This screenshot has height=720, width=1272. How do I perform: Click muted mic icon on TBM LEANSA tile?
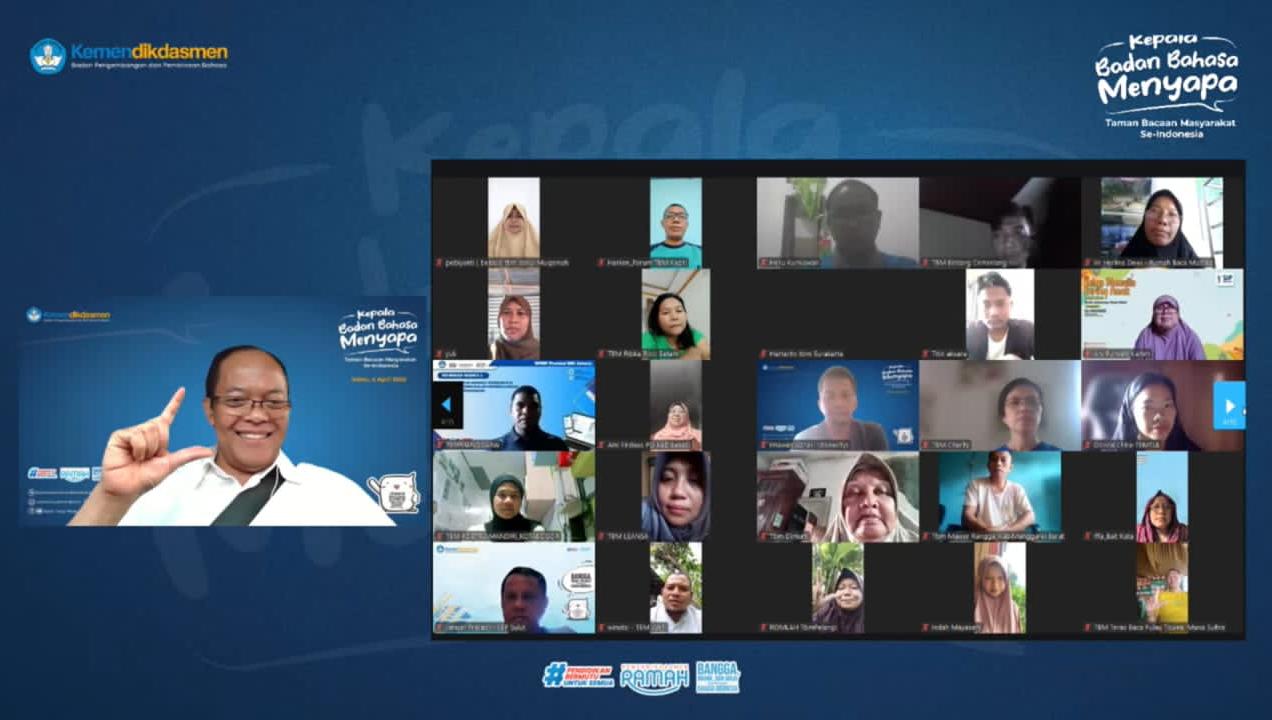[601, 537]
